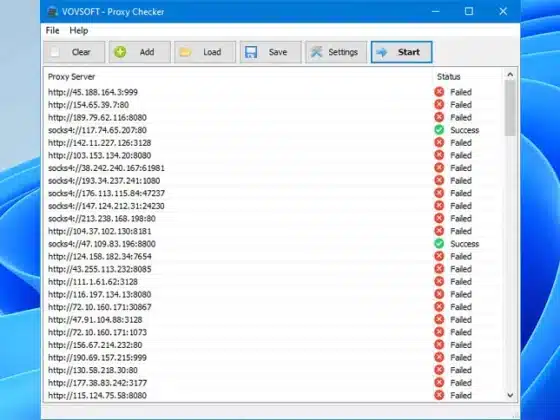Click failed icon for 142.11.227.126:3128
This screenshot has width=560, height=420.
pos(439,142)
